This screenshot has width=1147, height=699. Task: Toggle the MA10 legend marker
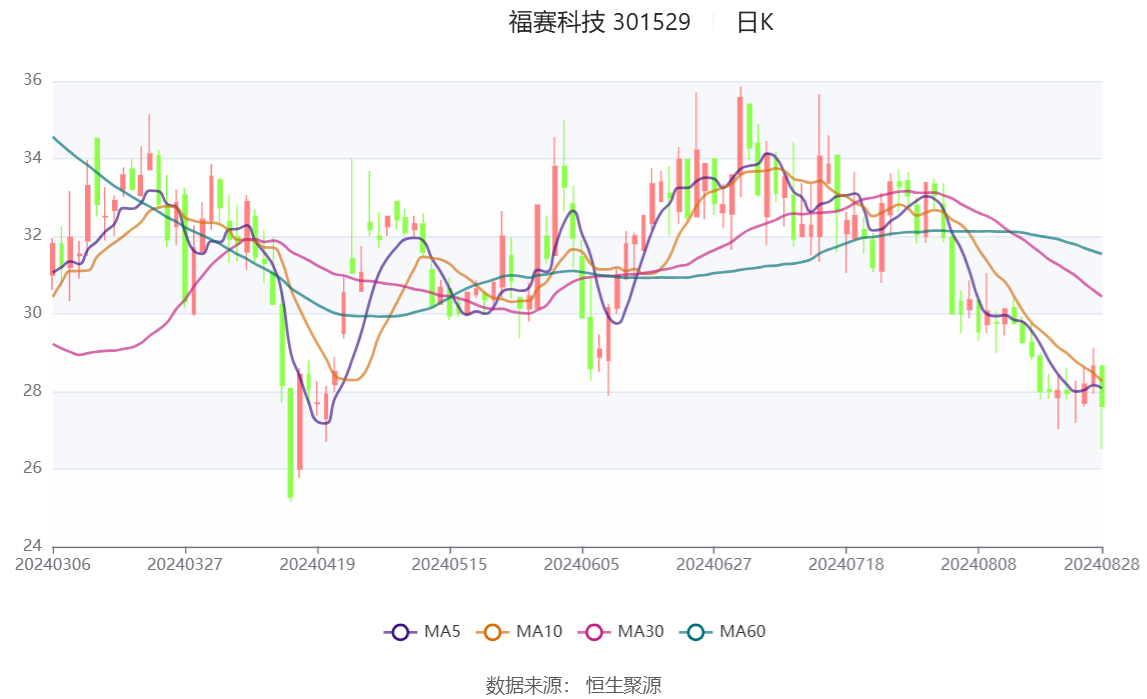tap(492, 632)
